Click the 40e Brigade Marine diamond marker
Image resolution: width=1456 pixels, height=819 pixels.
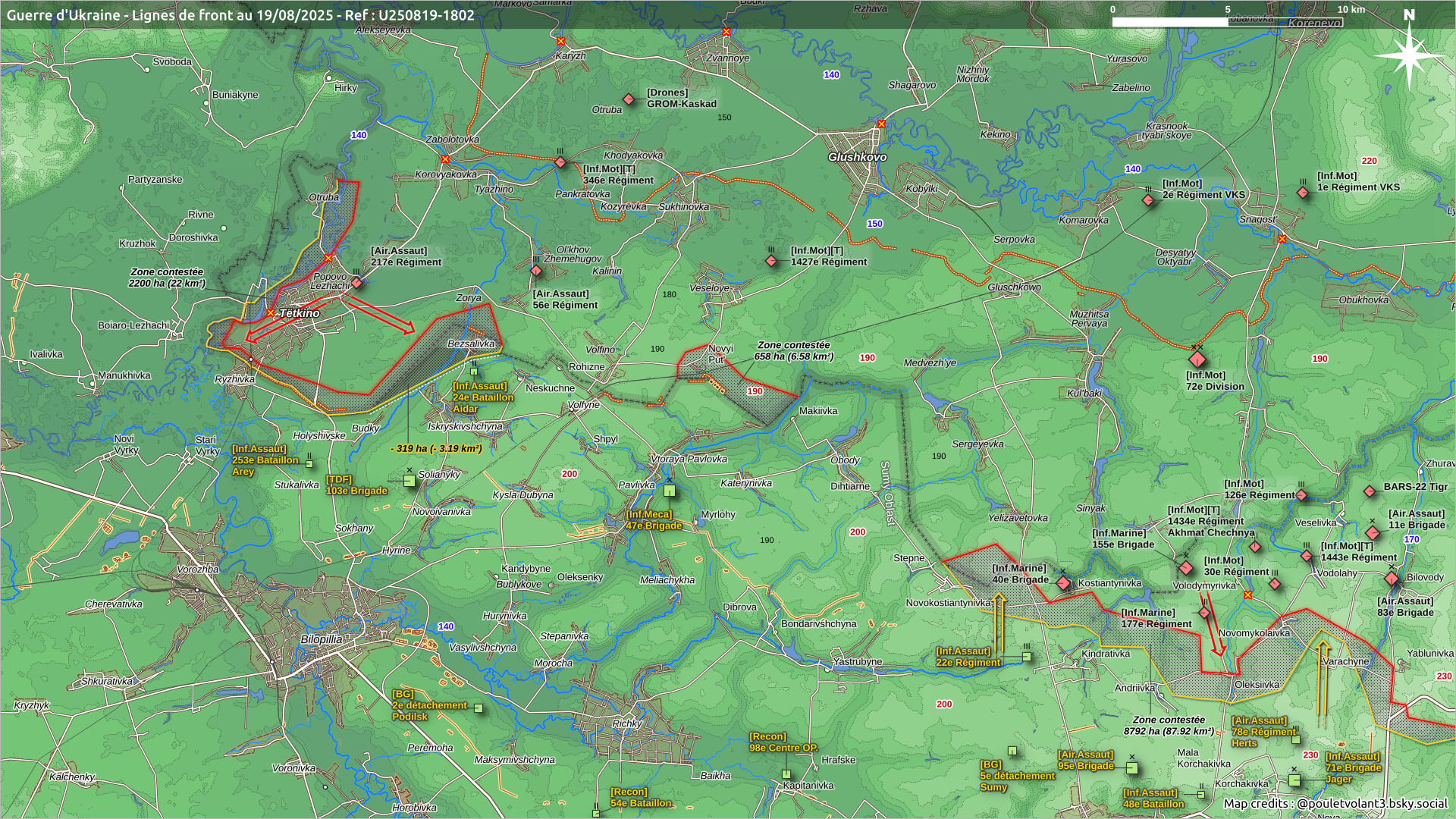[1063, 583]
